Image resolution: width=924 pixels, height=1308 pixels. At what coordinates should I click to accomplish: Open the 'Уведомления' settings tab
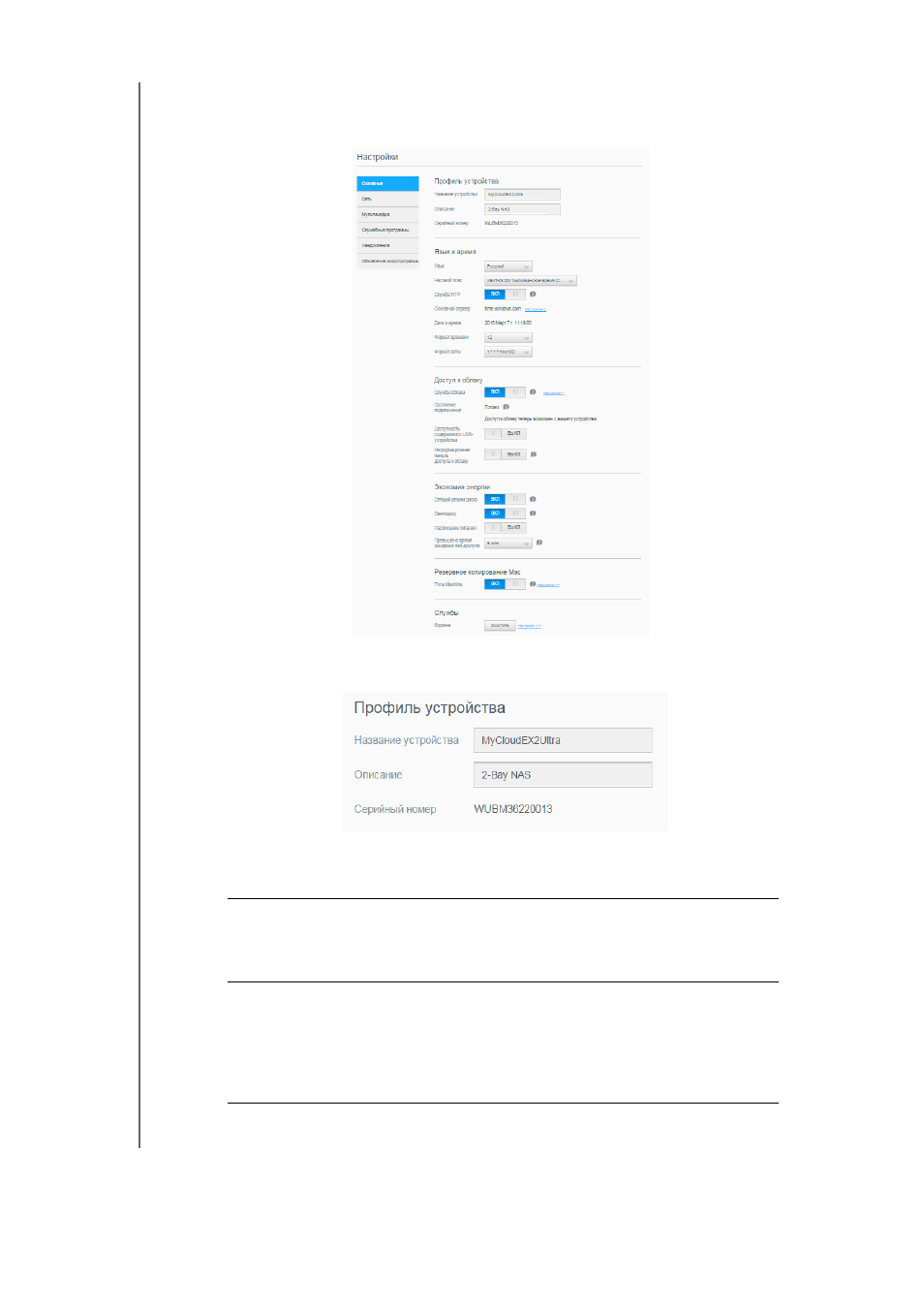387,245
